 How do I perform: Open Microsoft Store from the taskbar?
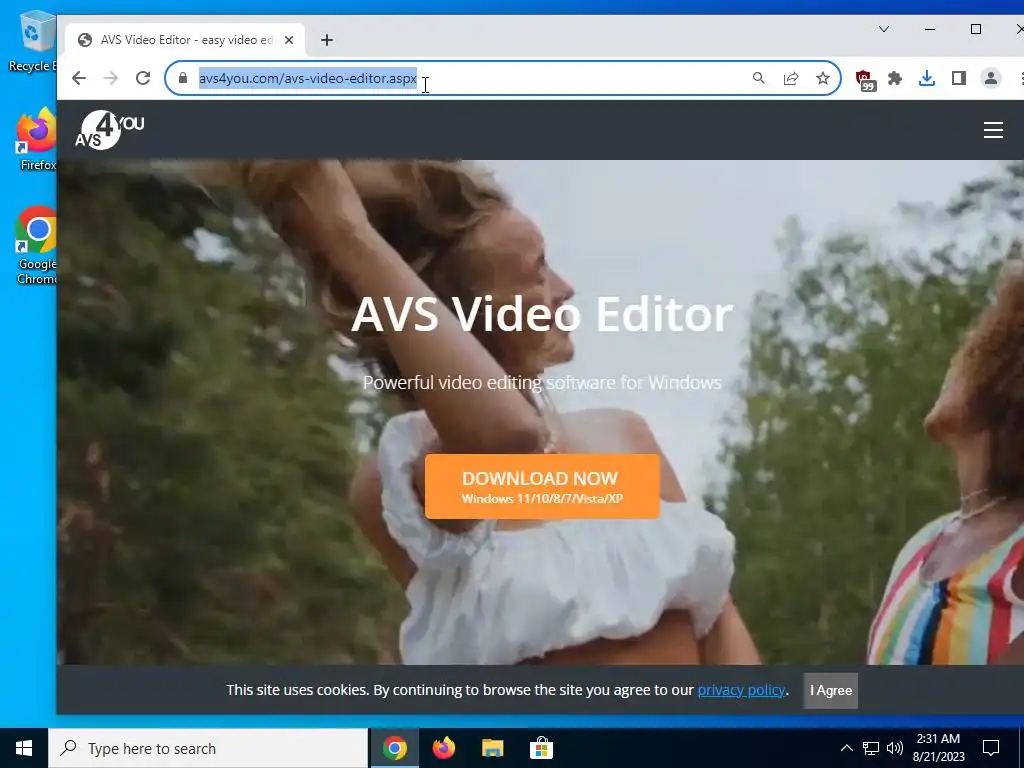coord(541,748)
